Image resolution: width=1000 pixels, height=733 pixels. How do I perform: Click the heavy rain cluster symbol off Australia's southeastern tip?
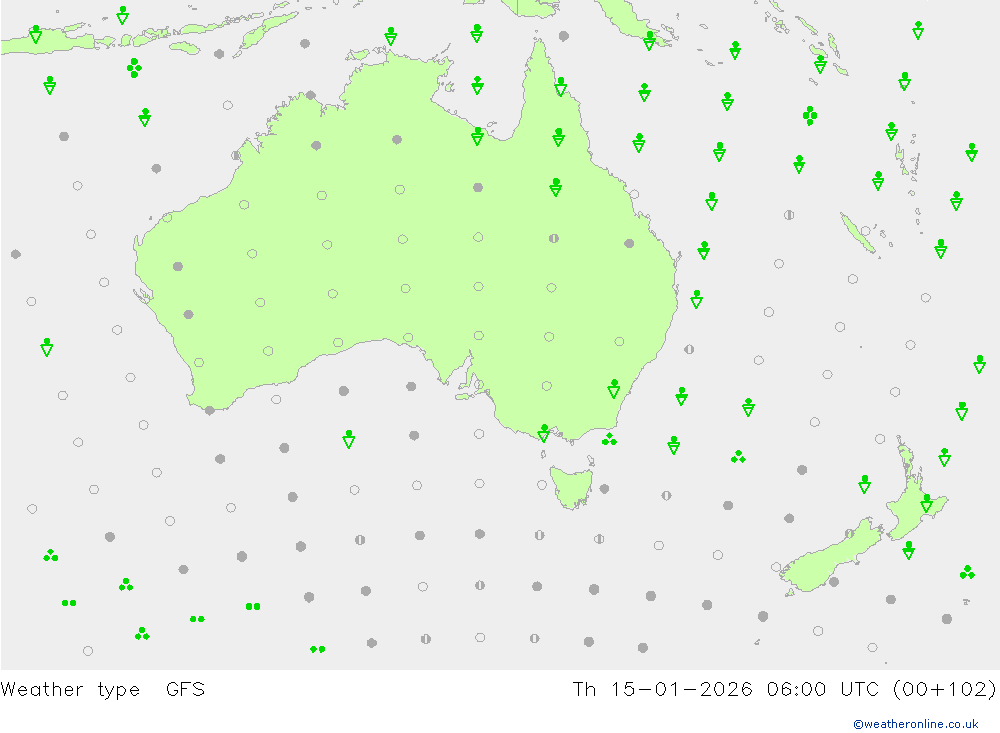tap(609, 439)
